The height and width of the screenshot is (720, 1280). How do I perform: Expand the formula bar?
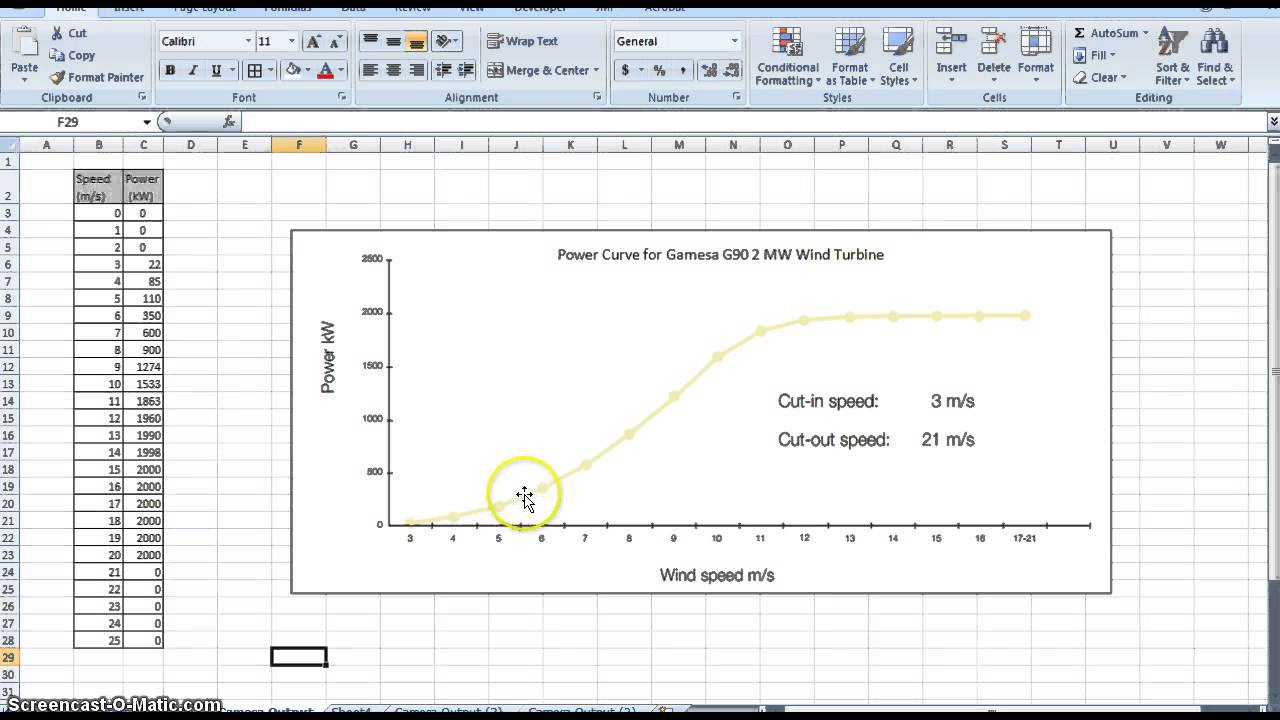(x=1273, y=121)
